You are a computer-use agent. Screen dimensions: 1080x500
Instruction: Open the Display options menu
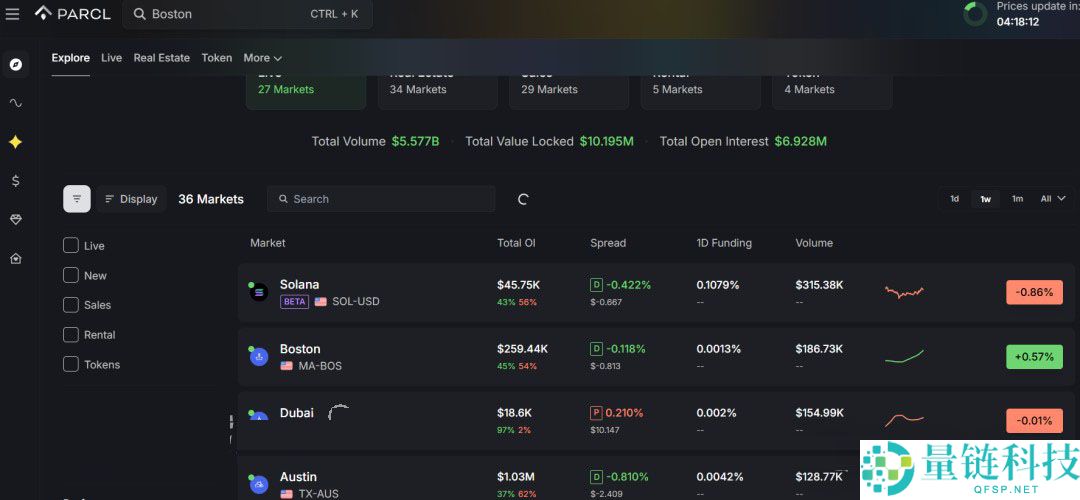click(131, 199)
